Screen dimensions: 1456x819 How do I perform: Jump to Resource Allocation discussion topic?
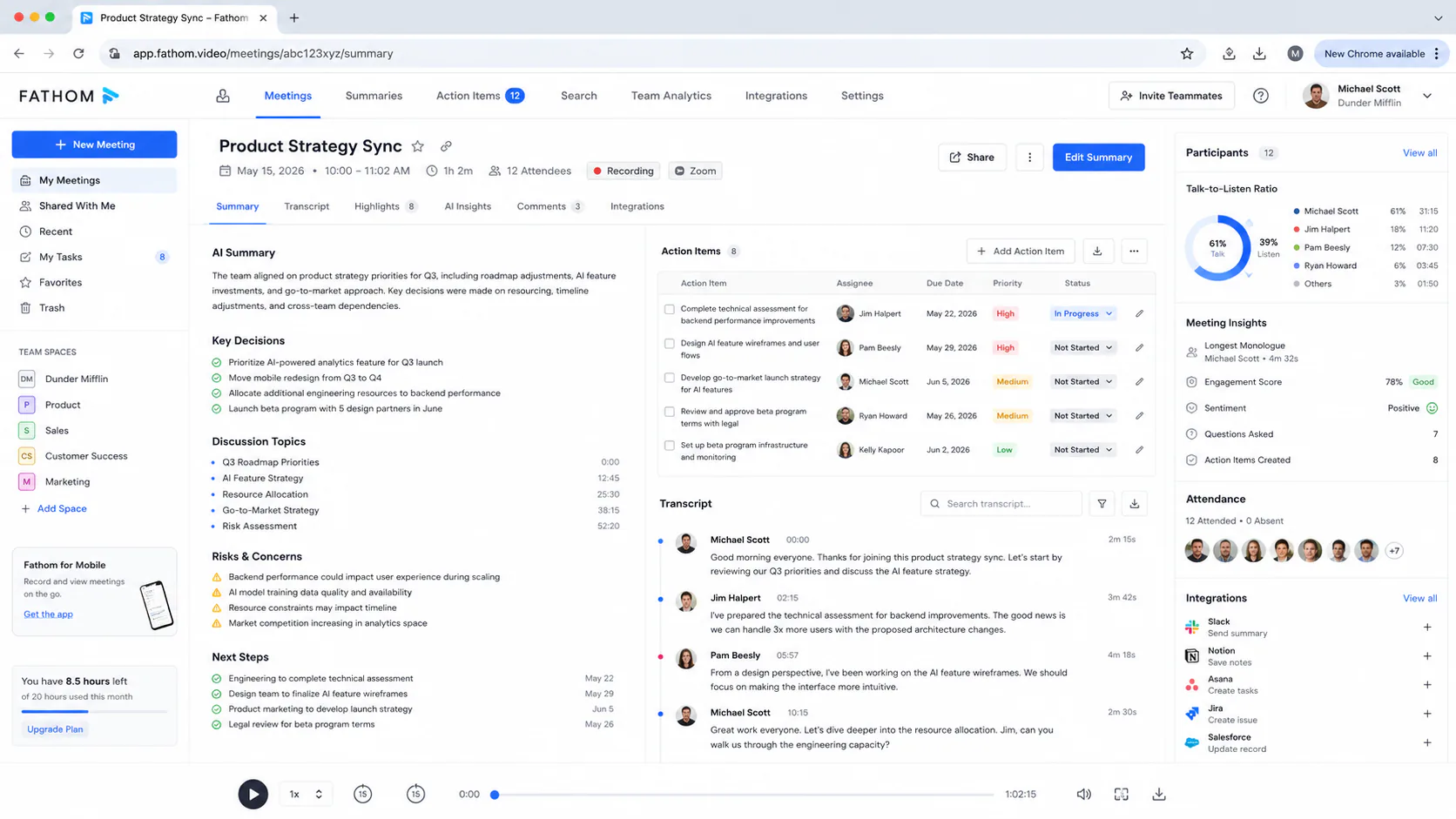tap(265, 494)
